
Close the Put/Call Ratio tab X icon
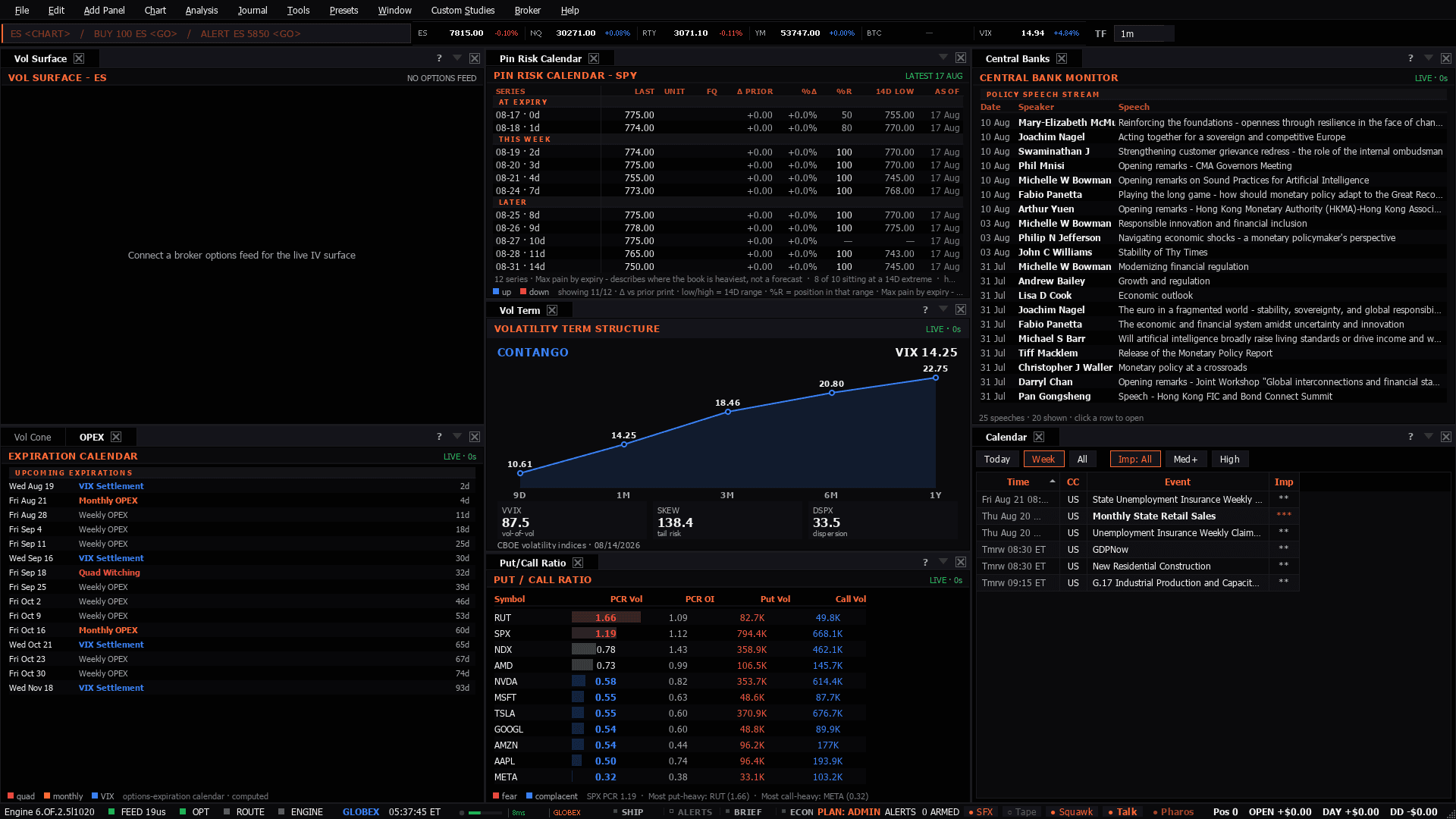click(x=578, y=563)
